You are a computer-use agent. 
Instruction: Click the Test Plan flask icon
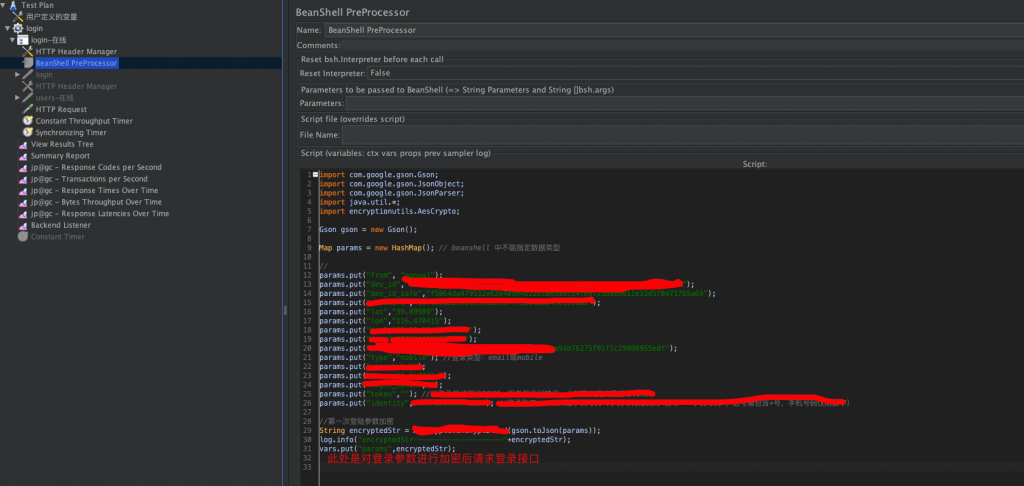(x=13, y=5)
